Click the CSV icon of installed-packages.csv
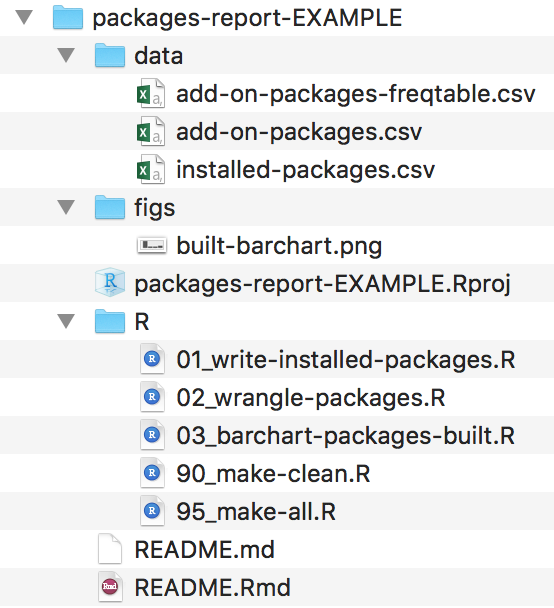 151,169
